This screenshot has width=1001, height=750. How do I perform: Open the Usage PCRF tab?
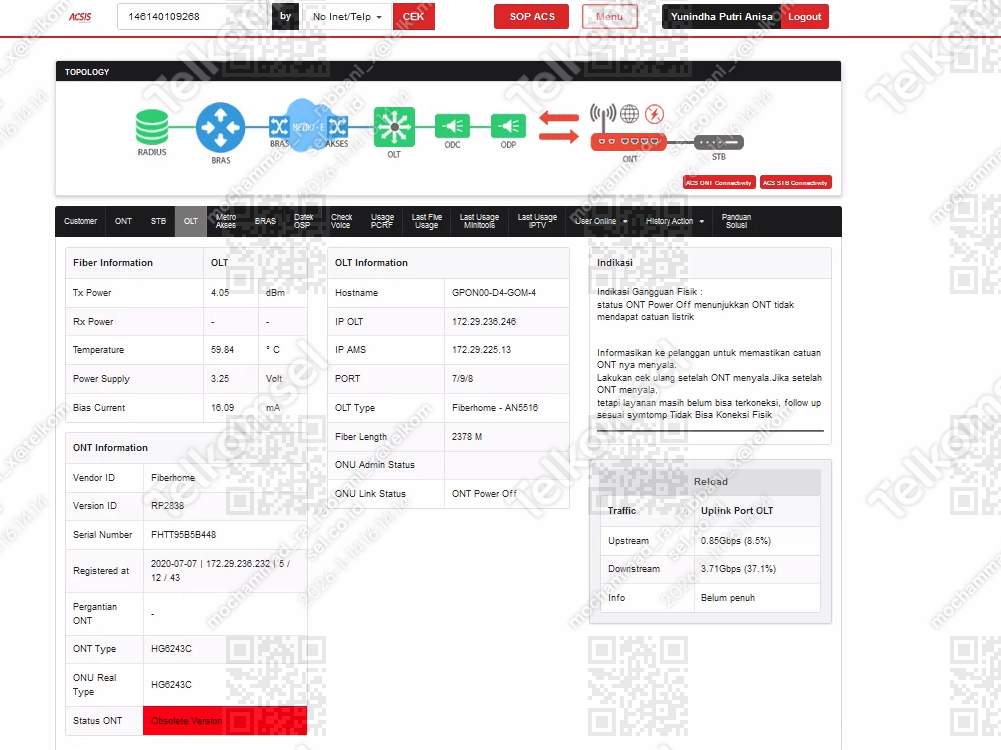[382, 221]
